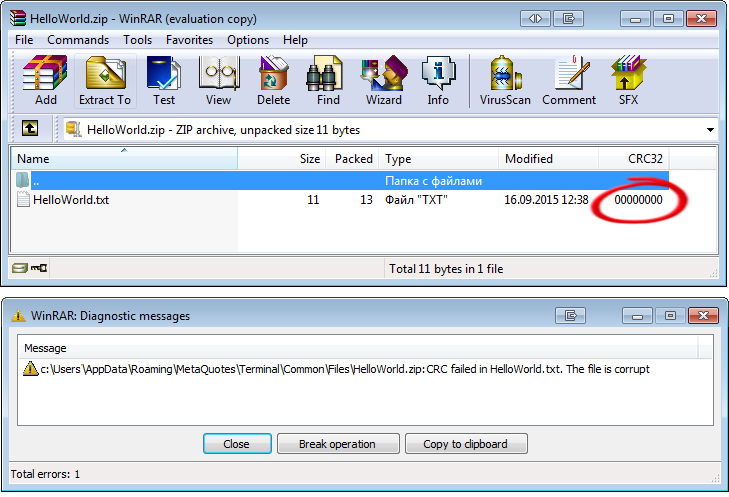Viewport: 729px width, 497px height.
Task: Select the HelloWorld.txt file name
Action: [x=71, y=199]
